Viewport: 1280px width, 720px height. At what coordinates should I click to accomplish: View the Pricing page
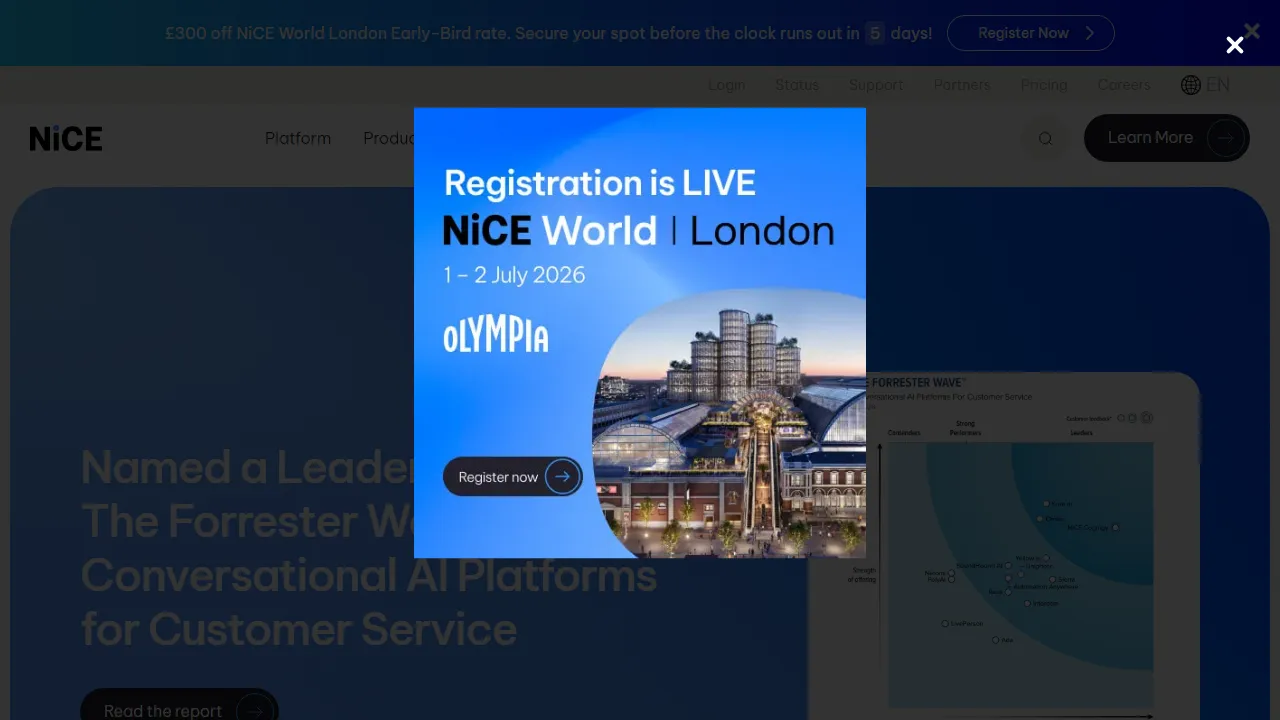coord(1044,85)
